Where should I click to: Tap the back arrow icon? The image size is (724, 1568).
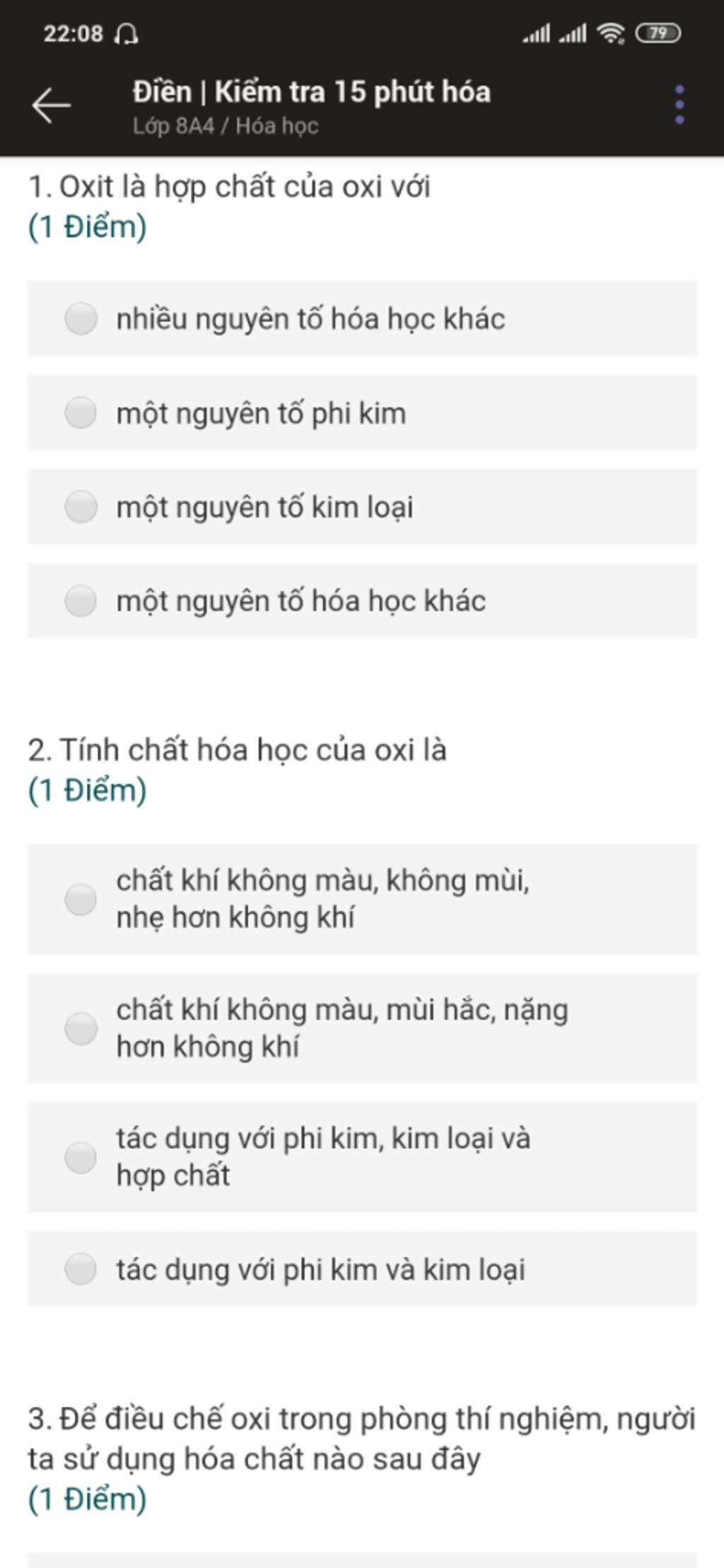pos(51,105)
